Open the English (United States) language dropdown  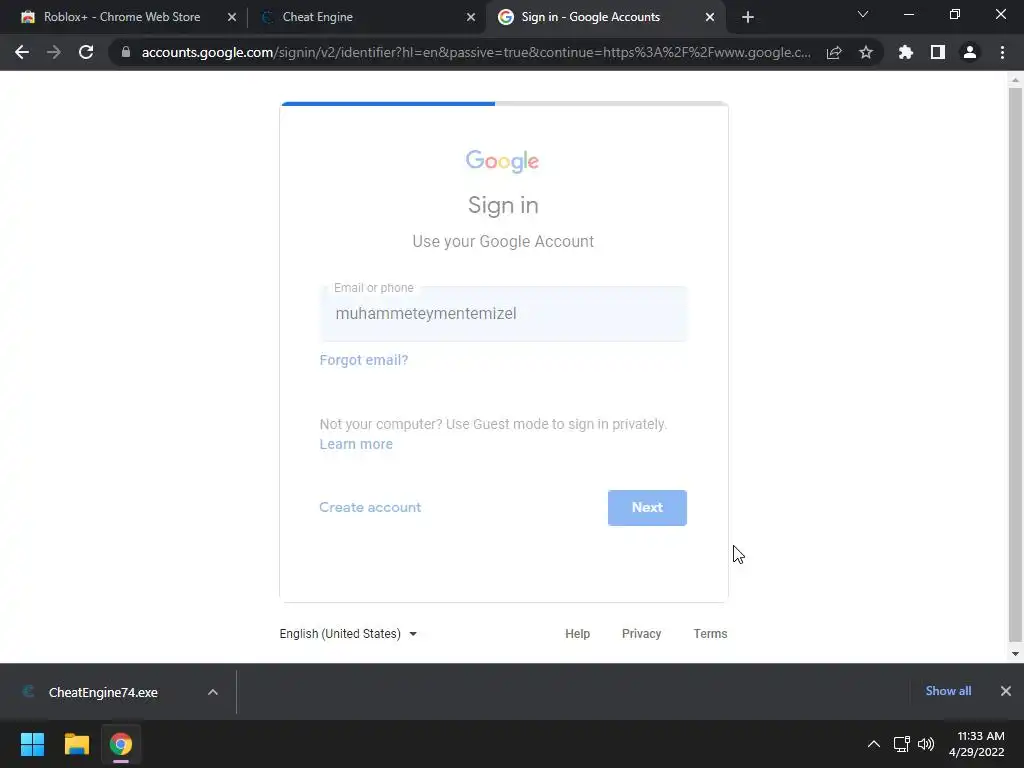pyautogui.click(x=348, y=633)
